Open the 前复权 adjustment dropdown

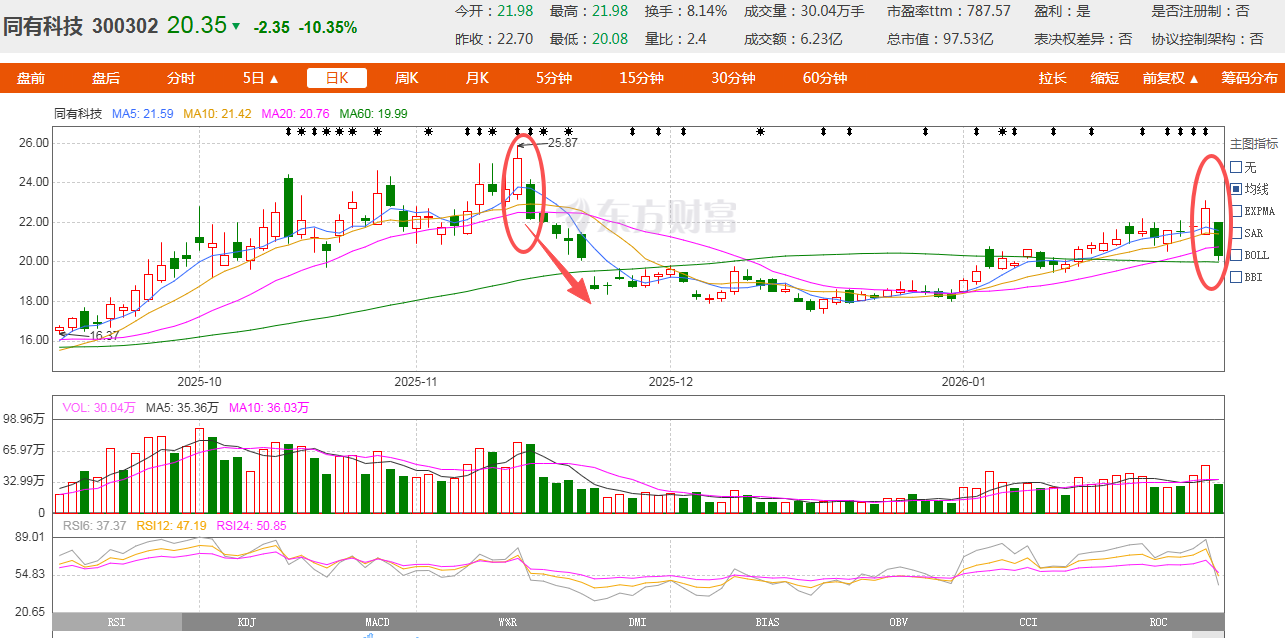tap(1170, 78)
